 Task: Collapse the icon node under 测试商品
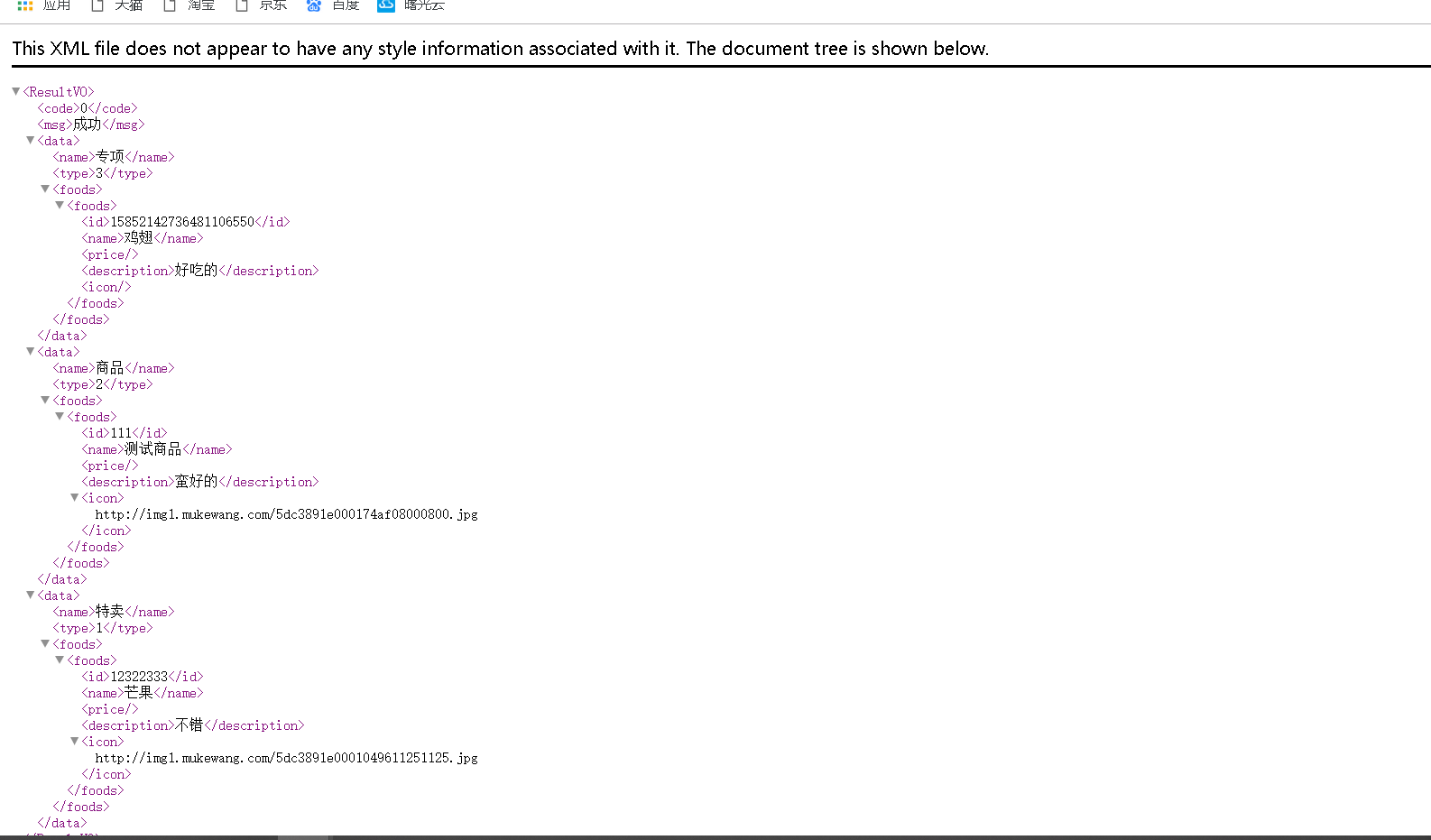pos(74,497)
